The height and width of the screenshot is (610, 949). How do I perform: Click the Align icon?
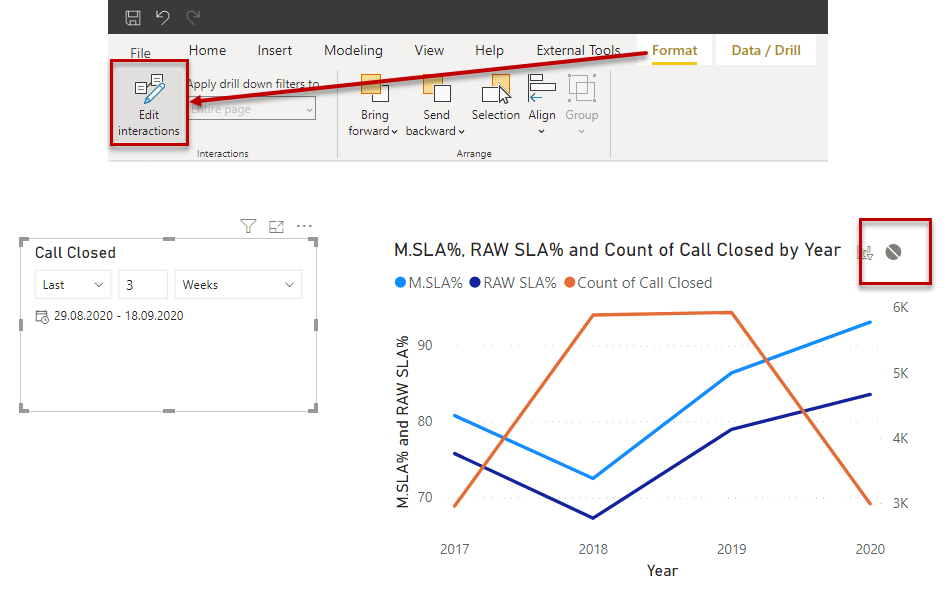coord(542,88)
